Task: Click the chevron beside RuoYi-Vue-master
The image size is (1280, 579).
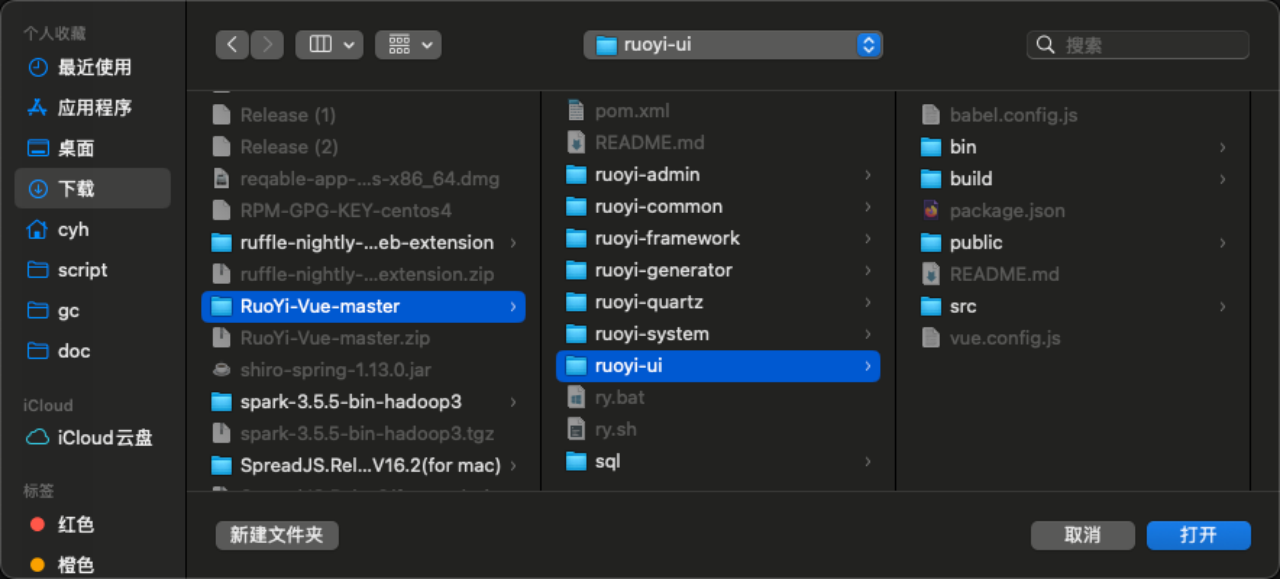Action: pos(513,307)
